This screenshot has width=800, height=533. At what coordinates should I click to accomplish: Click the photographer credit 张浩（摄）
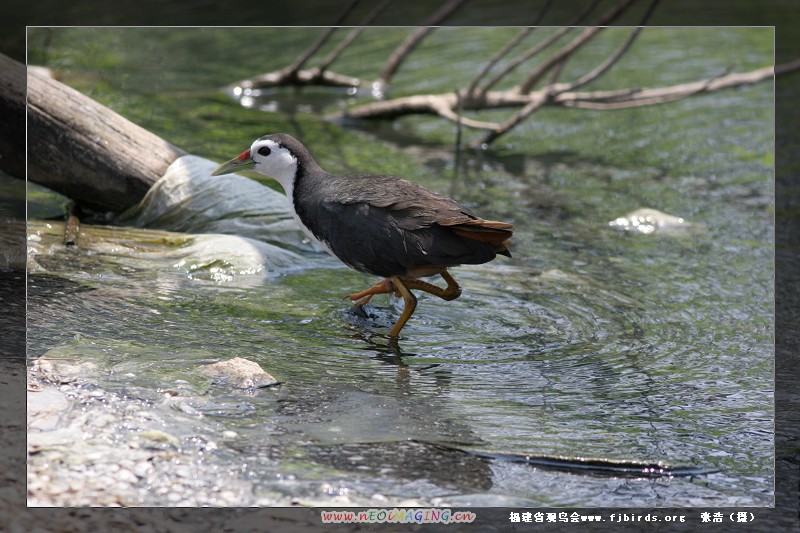coord(727,518)
